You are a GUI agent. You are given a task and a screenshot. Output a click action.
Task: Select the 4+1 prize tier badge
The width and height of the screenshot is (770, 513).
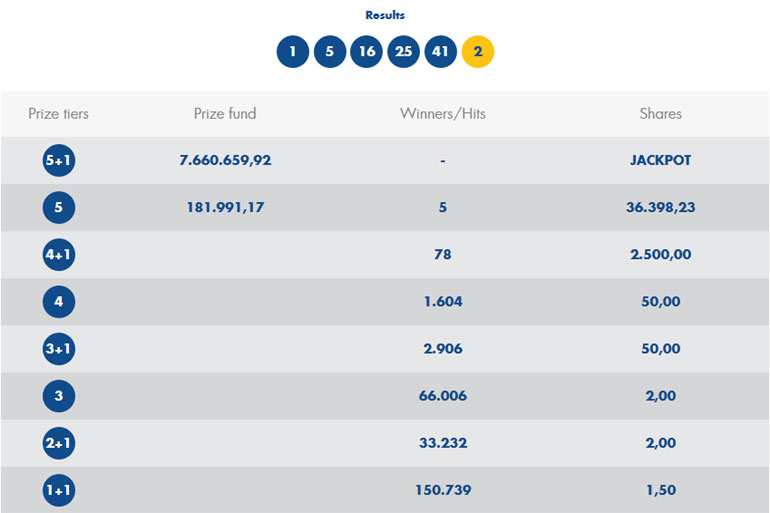tap(59, 254)
